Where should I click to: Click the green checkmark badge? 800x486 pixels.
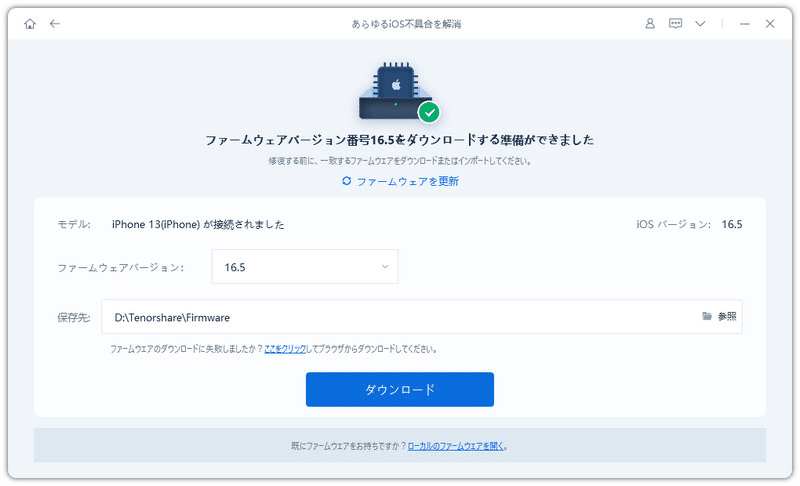point(429,112)
